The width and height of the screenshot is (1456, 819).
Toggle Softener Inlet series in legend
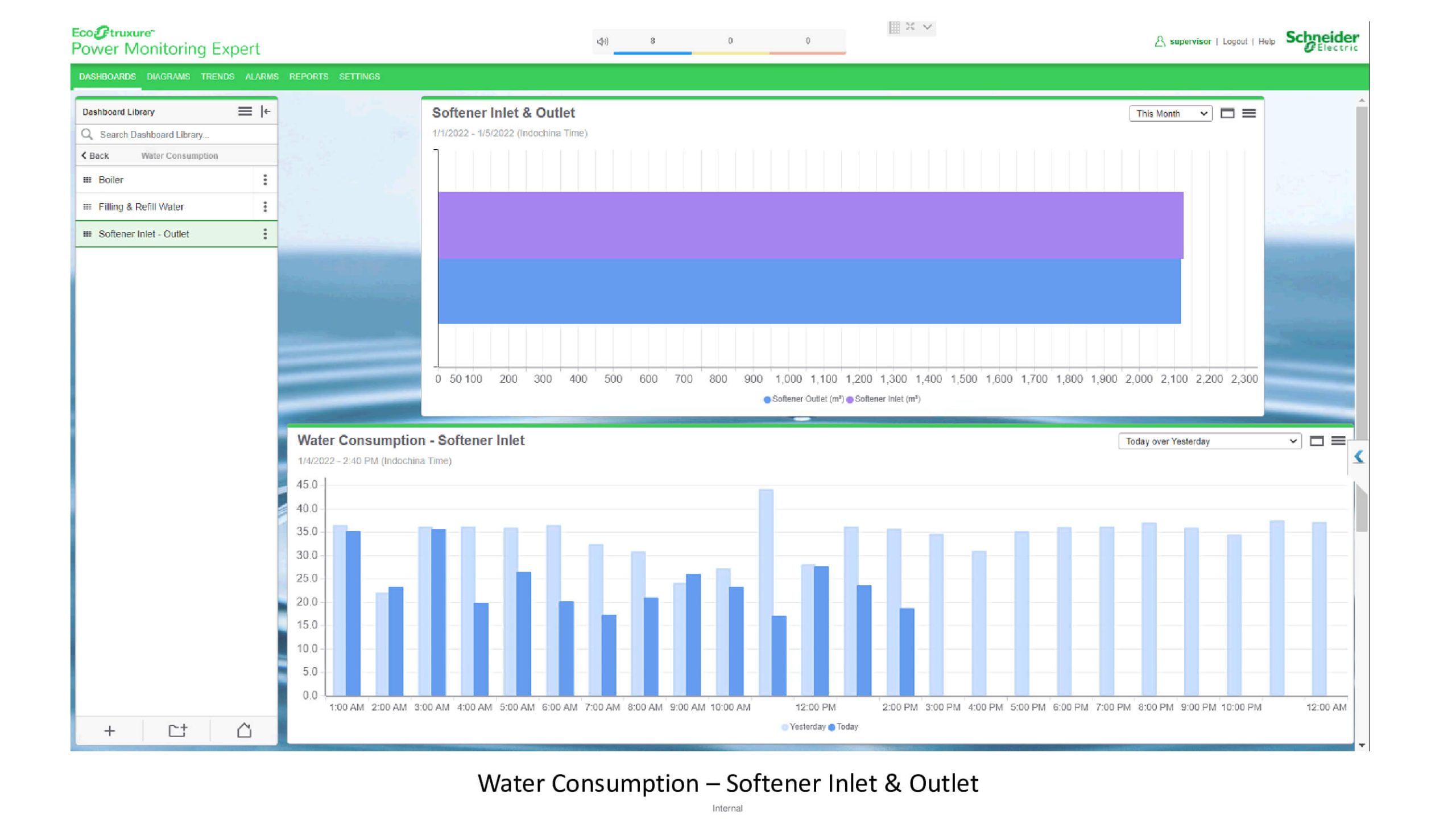coord(884,399)
